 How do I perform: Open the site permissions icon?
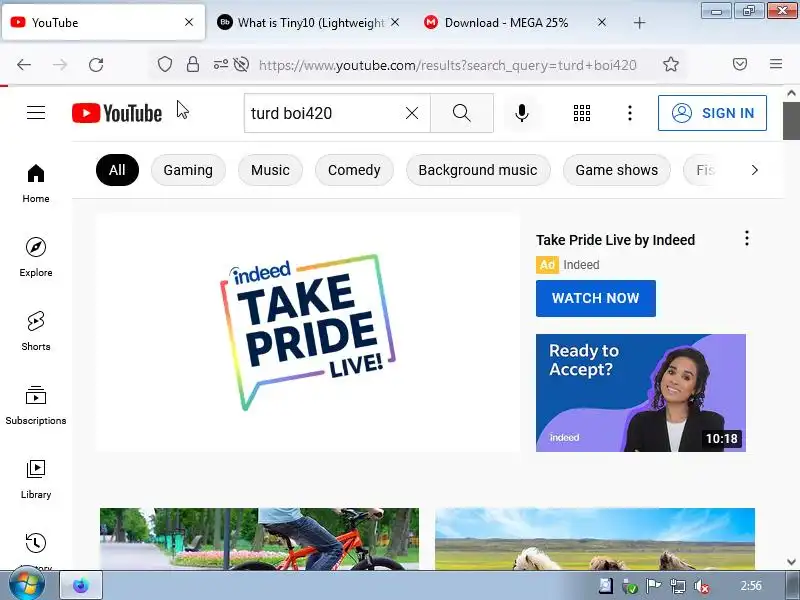tap(220, 64)
